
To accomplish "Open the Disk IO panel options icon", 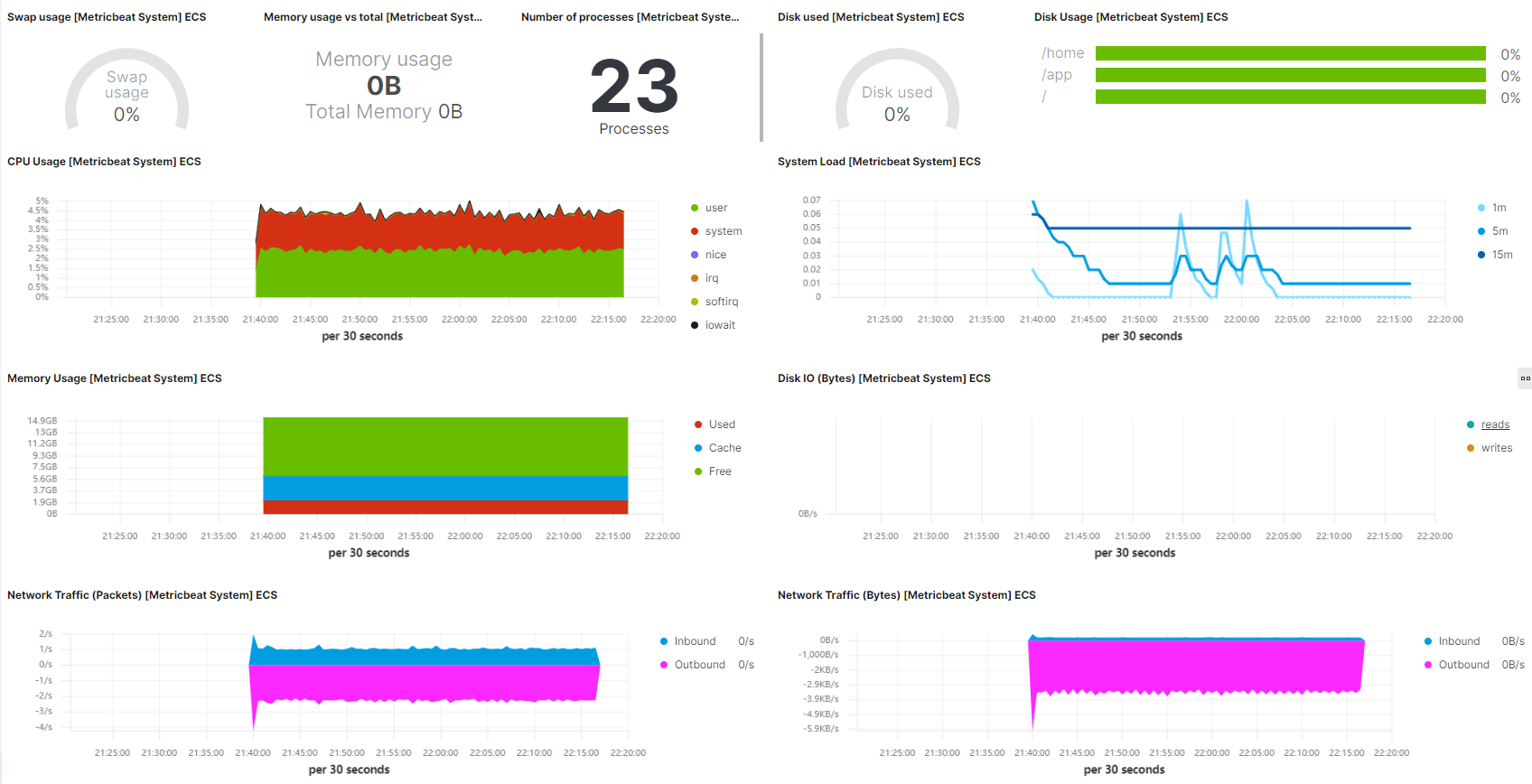I will 1525,378.
